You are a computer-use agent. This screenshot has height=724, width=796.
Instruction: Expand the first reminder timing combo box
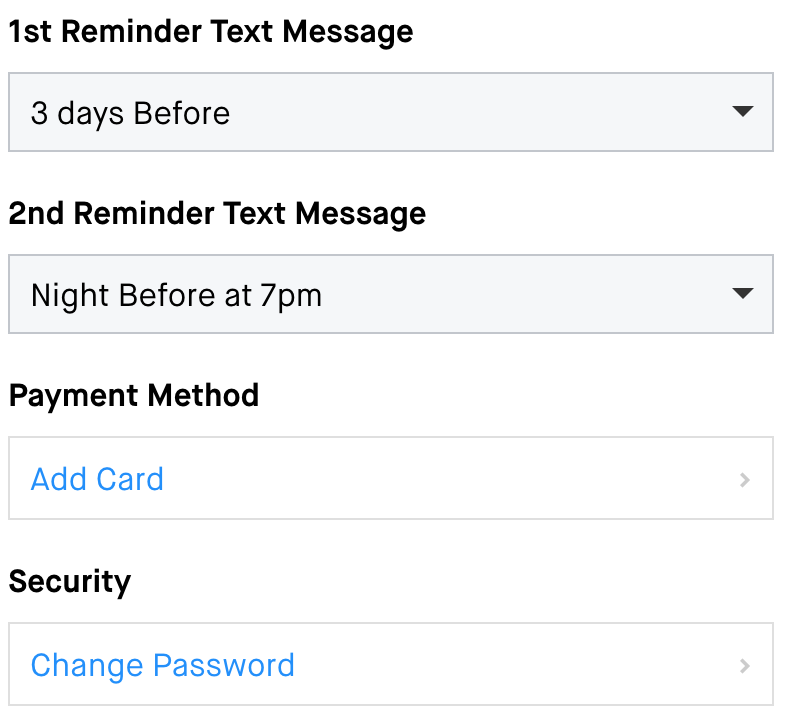[390, 112]
